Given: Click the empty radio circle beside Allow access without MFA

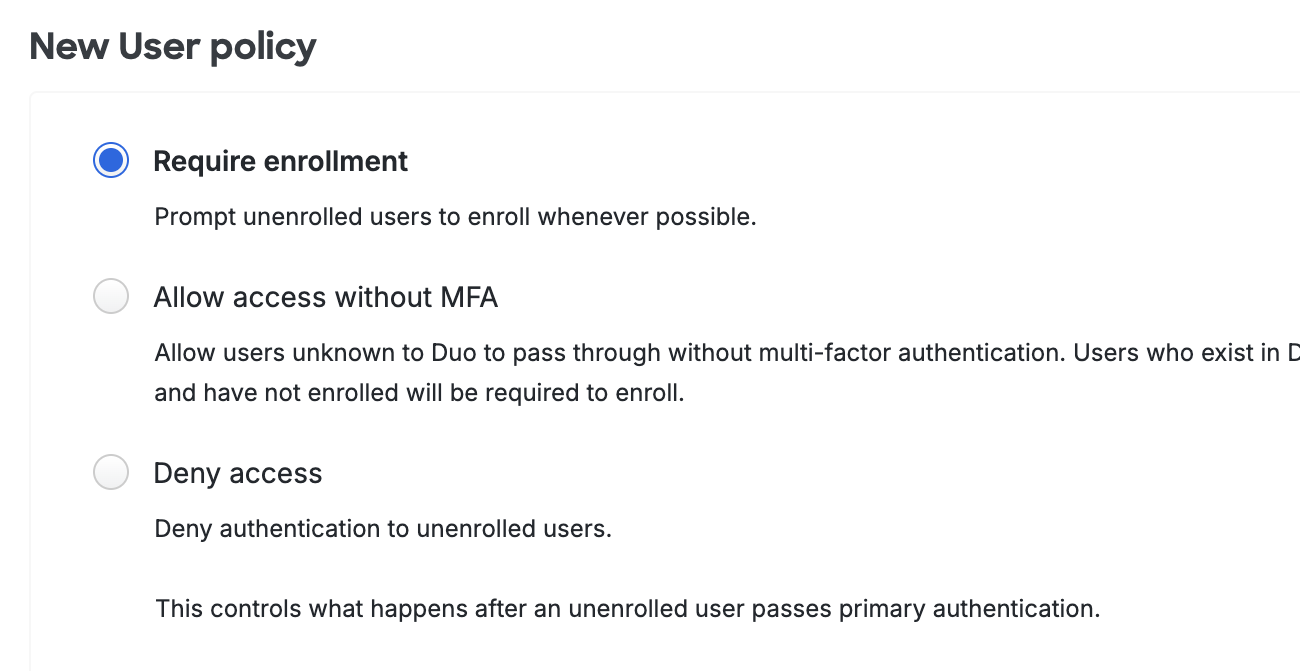Looking at the screenshot, I should click(x=111, y=296).
